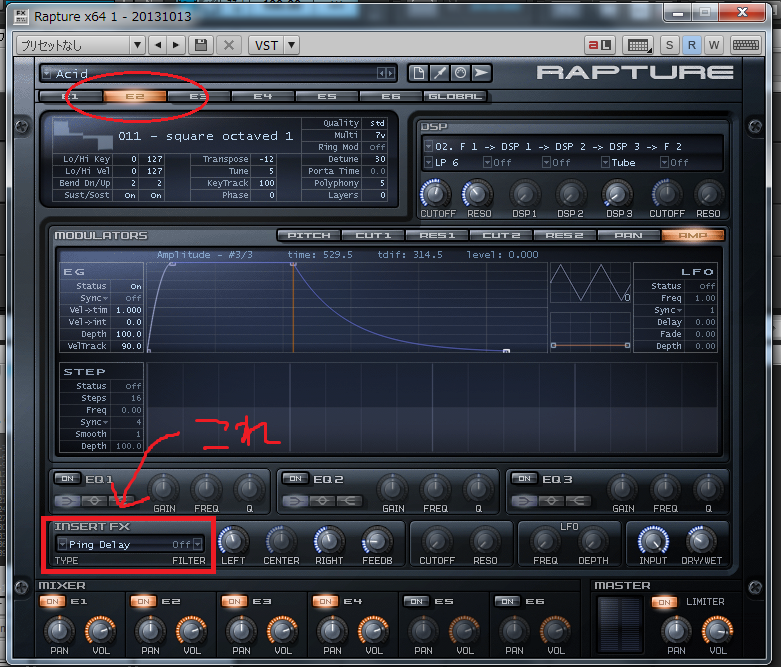Open the LP 6 filter type dropdown
Image resolution: width=781 pixels, height=667 pixels.
[x=428, y=162]
